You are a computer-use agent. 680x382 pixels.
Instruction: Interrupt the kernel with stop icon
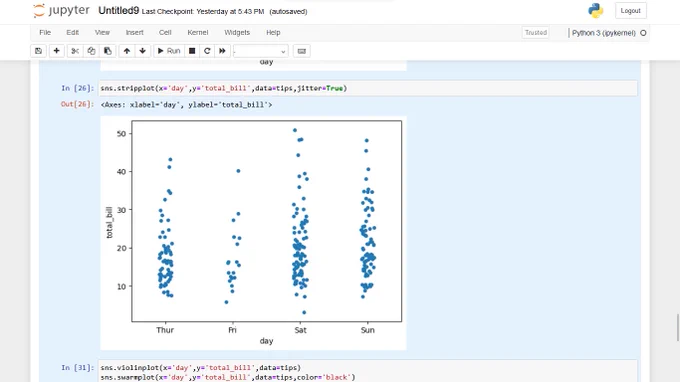pyautogui.click(x=192, y=51)
